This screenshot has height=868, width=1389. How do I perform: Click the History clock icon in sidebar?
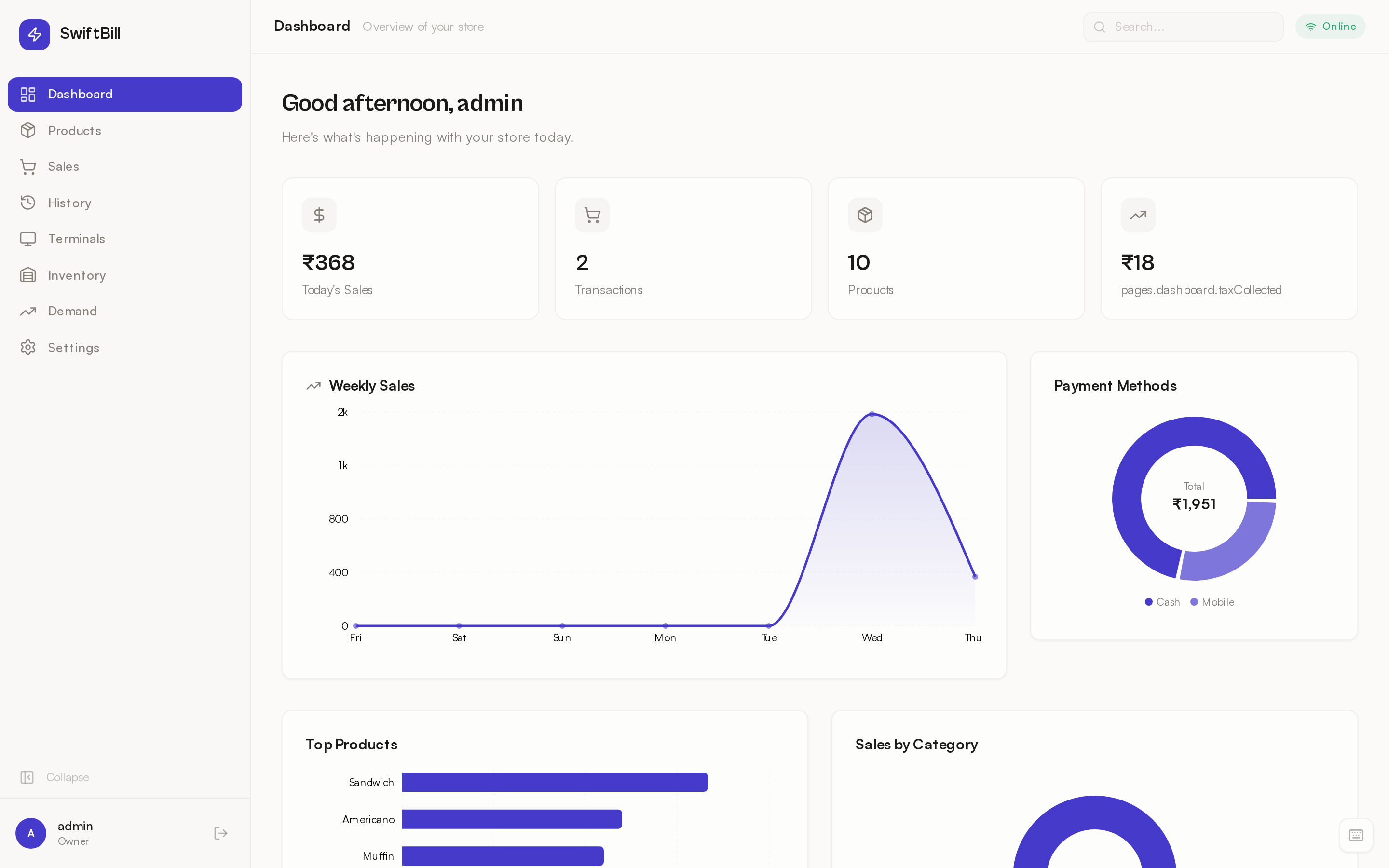coord(27,203)
